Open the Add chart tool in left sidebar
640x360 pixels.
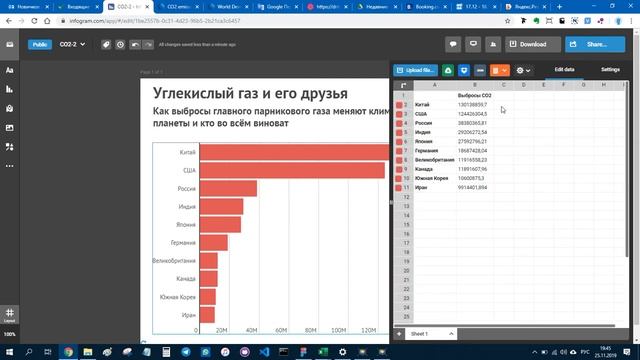pyautogui.click(x=9, y=89)
